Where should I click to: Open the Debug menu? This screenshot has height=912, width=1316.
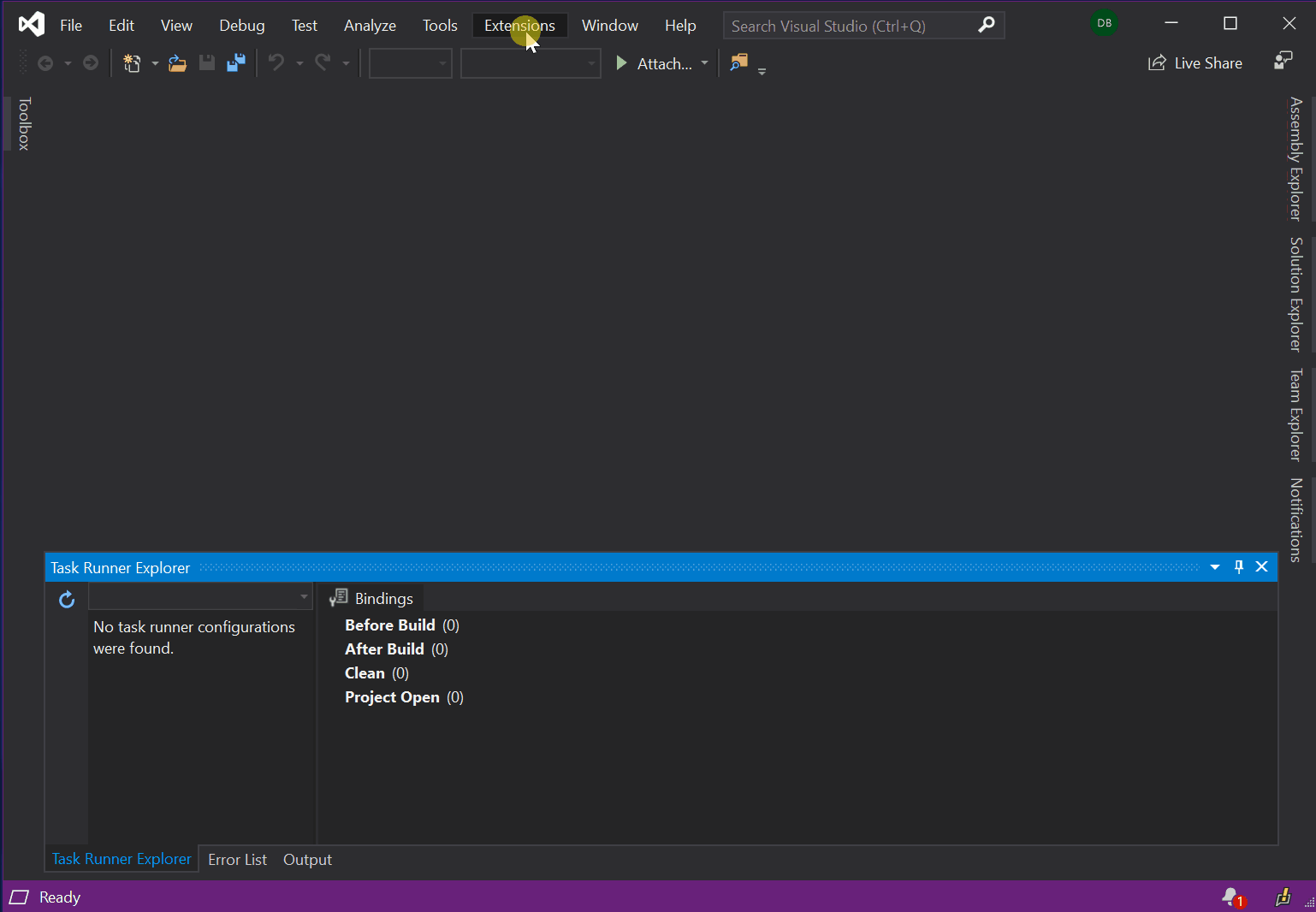[242, 26]
